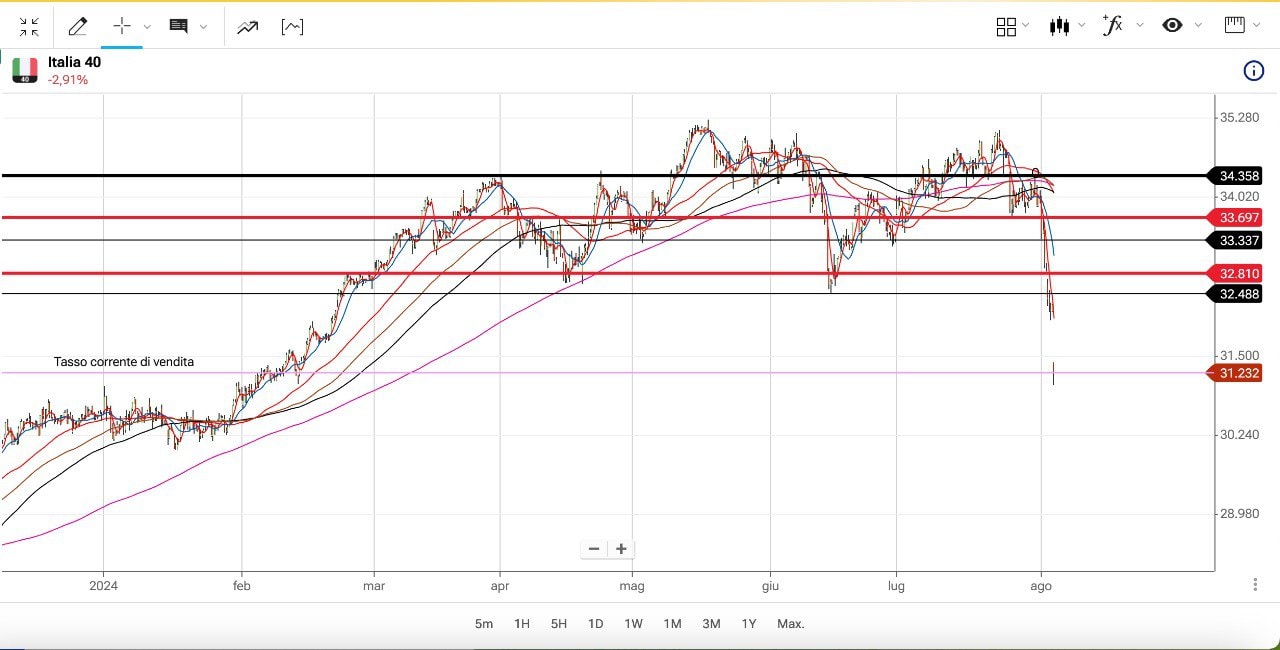Open the fx indicators icon
The height and width of the screenshot is (650, 1280).
point(1112,26)
